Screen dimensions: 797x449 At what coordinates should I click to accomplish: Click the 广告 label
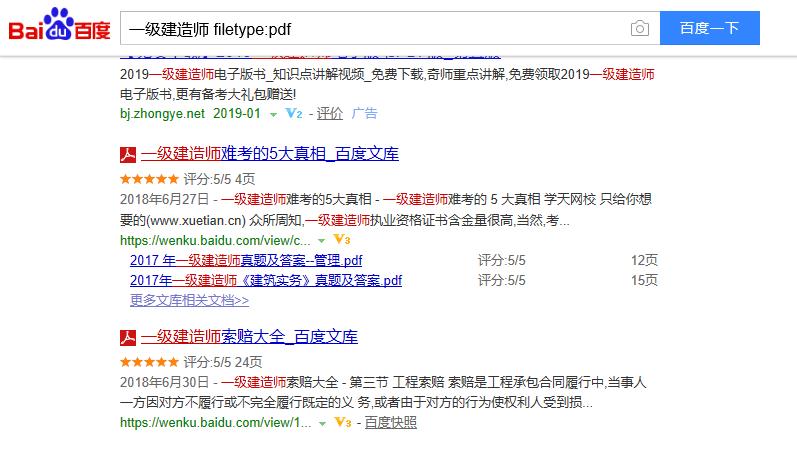364,113
